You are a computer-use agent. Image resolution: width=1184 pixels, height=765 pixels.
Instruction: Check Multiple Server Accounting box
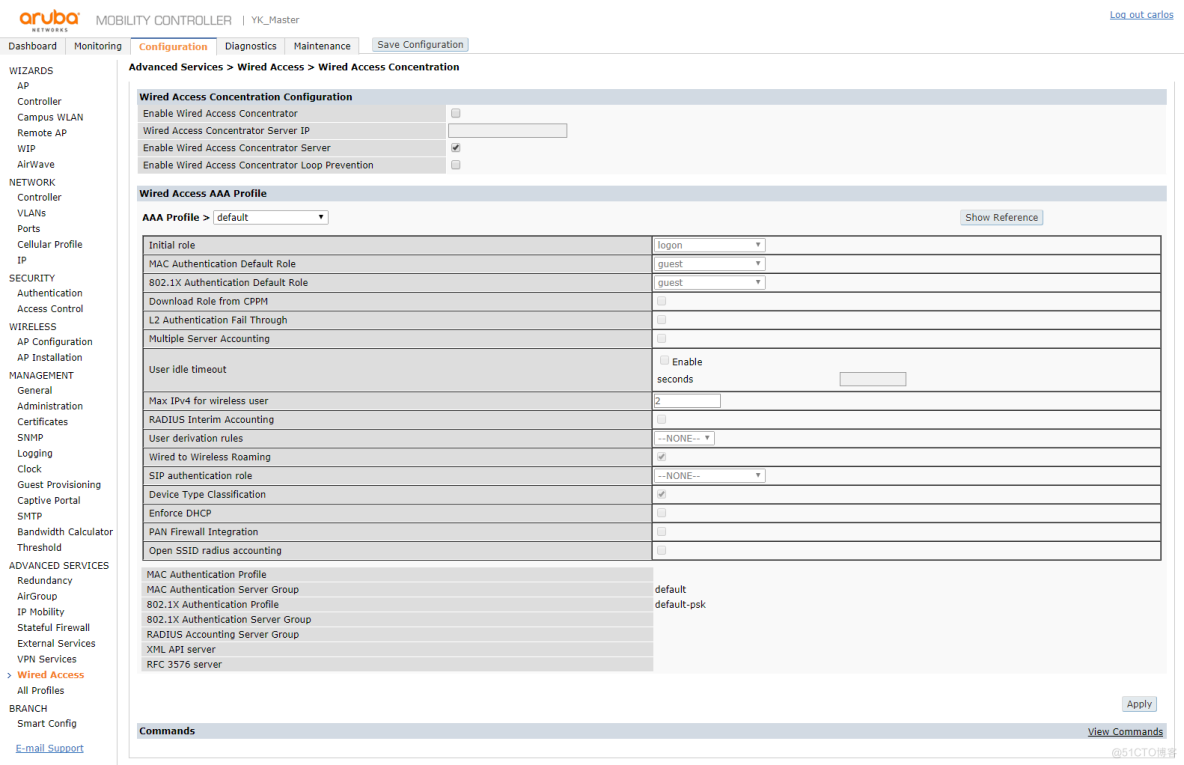click(661, 338)
